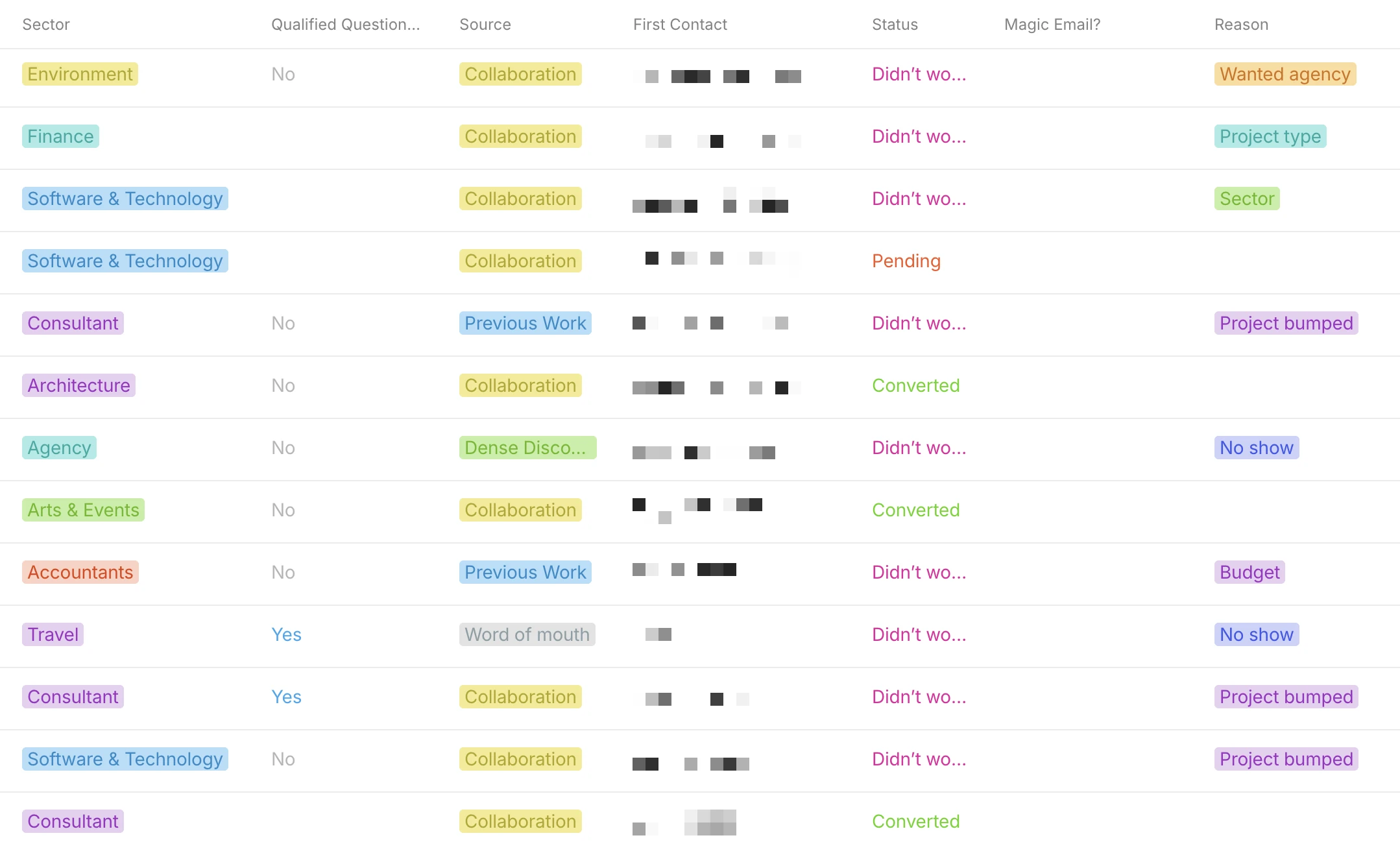Select the Previous Work tag on Accountants row
Screen dimensions: 1400x853
coord(525,572)
